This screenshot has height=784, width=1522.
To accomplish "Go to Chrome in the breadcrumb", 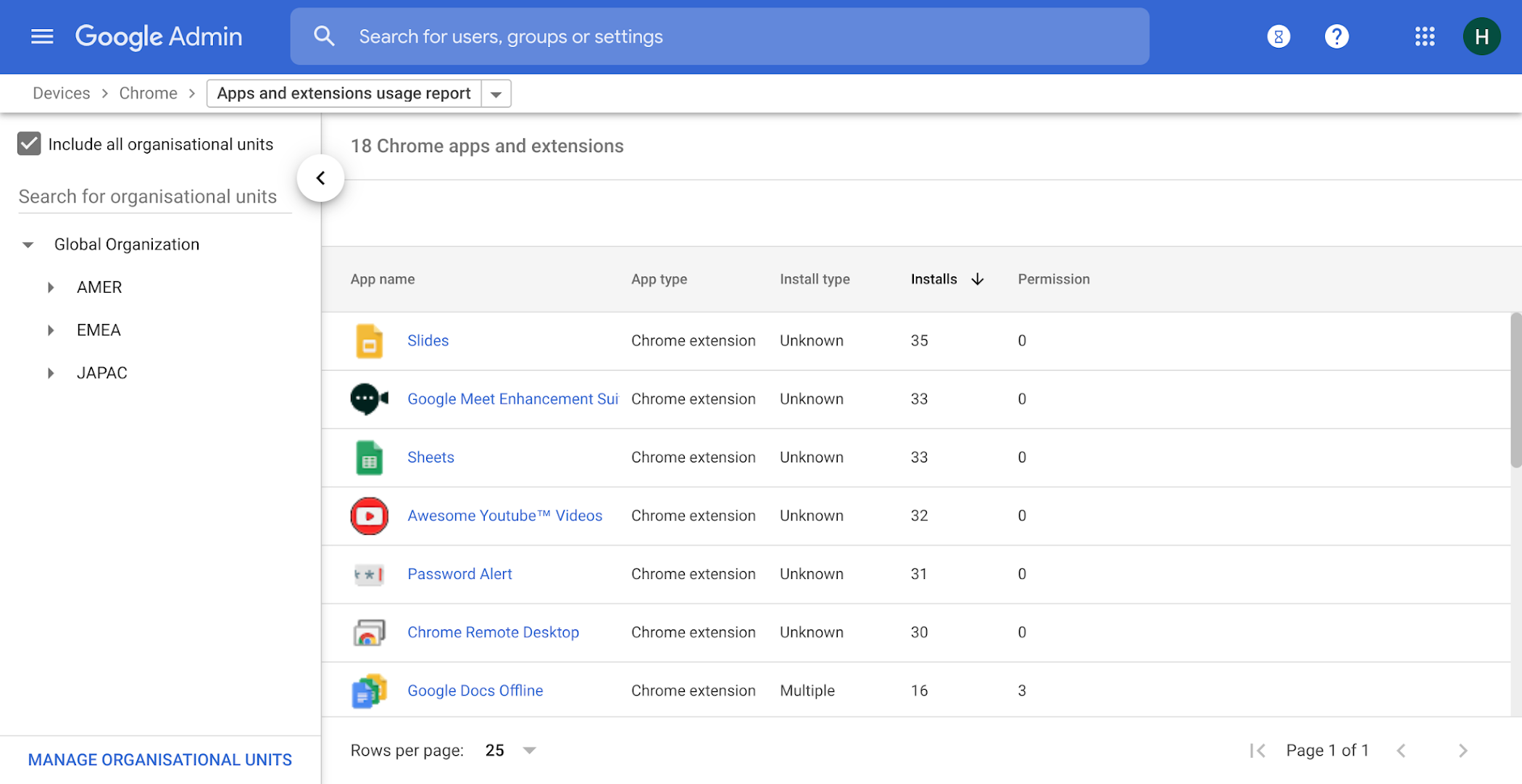I will point(148,93).
